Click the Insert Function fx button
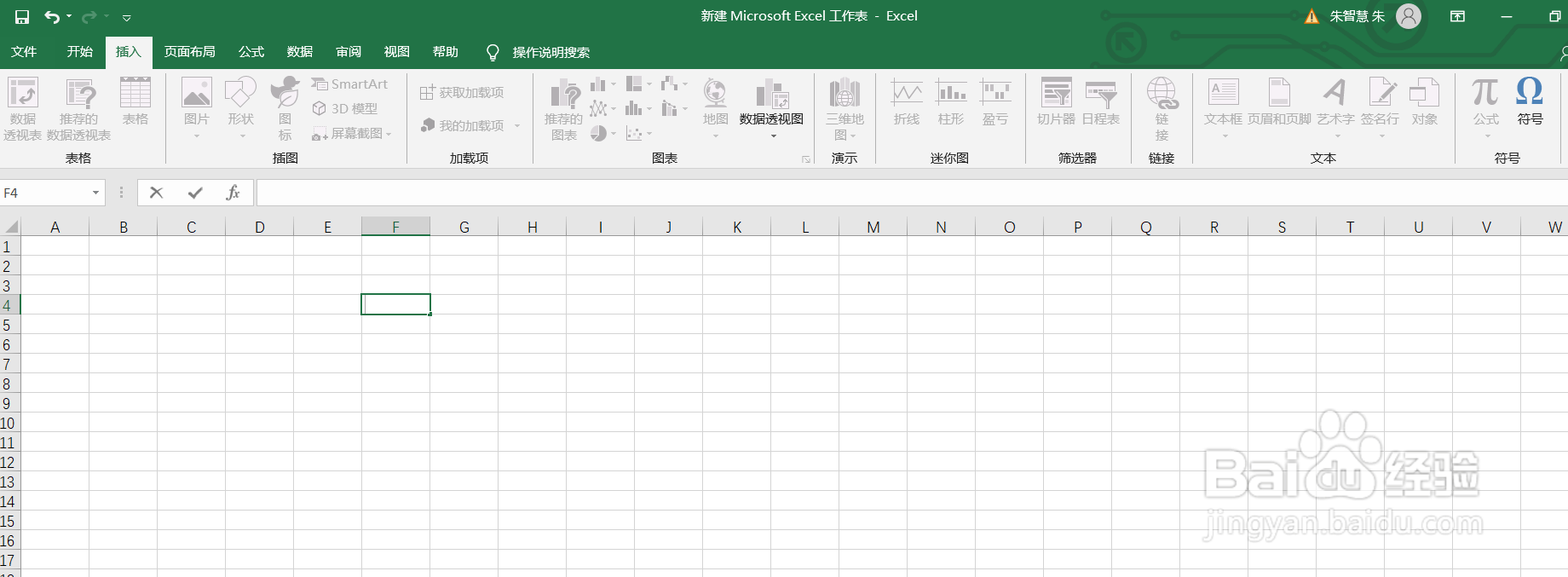This screenshot has height=577, width=1568. pyautogui.click(x=233, y=193)
